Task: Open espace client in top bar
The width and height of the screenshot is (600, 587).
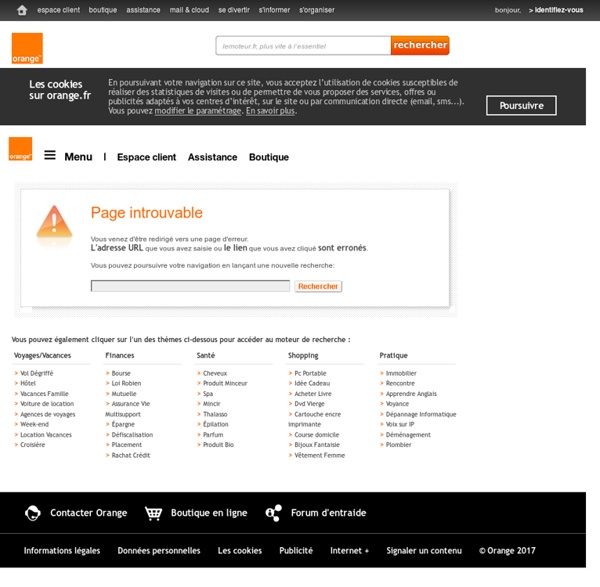Action: [x=59, y=10]
